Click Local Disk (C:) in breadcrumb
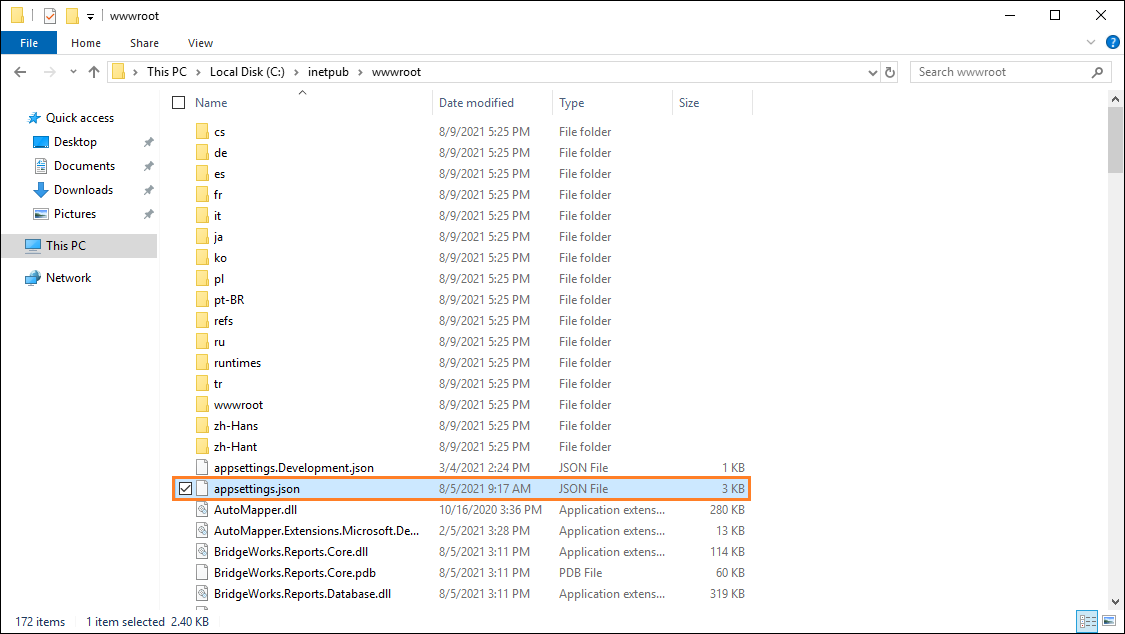1125x634 pixels. [x=246, y=71]
